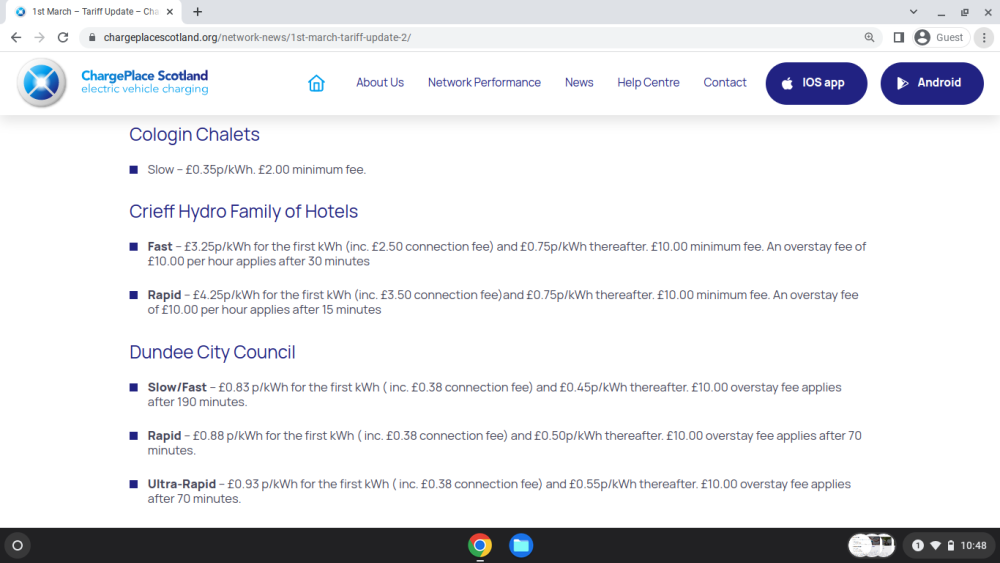Open the Guest profile menu
This screenshot has height=563, width=1000.
click(x=939, y=38)
